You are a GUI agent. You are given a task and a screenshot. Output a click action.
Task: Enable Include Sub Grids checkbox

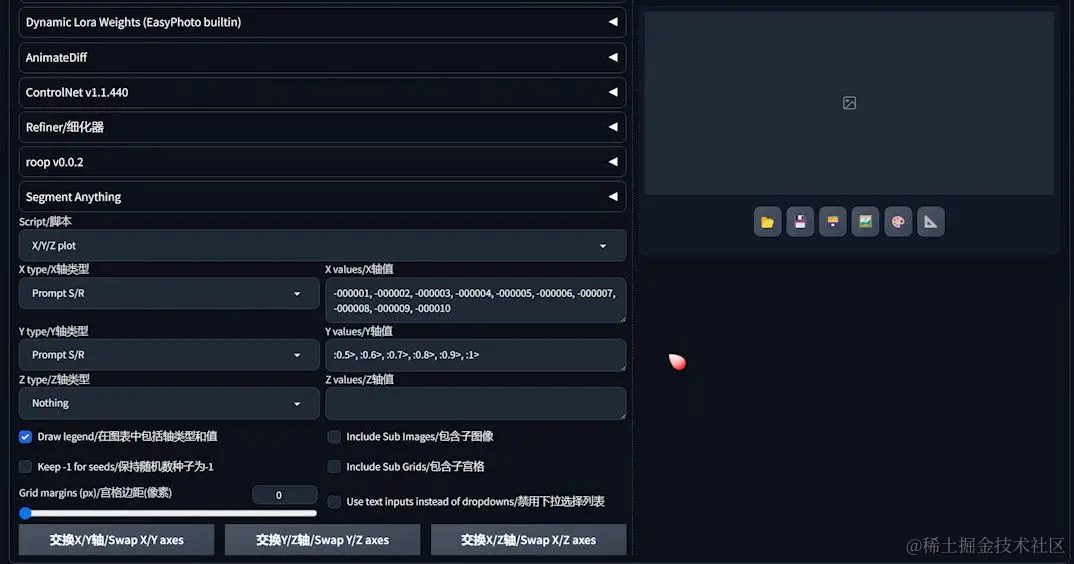click(334, 467)
